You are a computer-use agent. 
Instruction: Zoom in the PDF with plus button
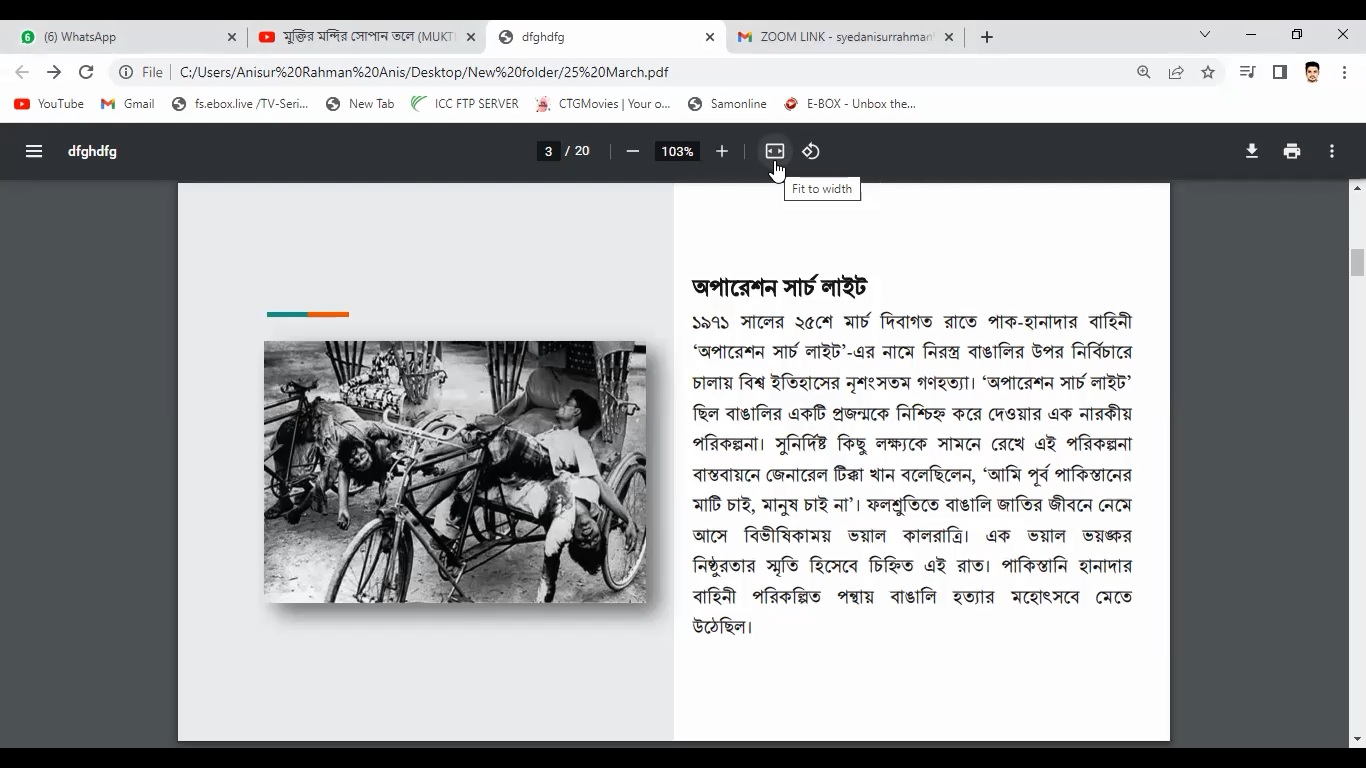coord(722,151)
